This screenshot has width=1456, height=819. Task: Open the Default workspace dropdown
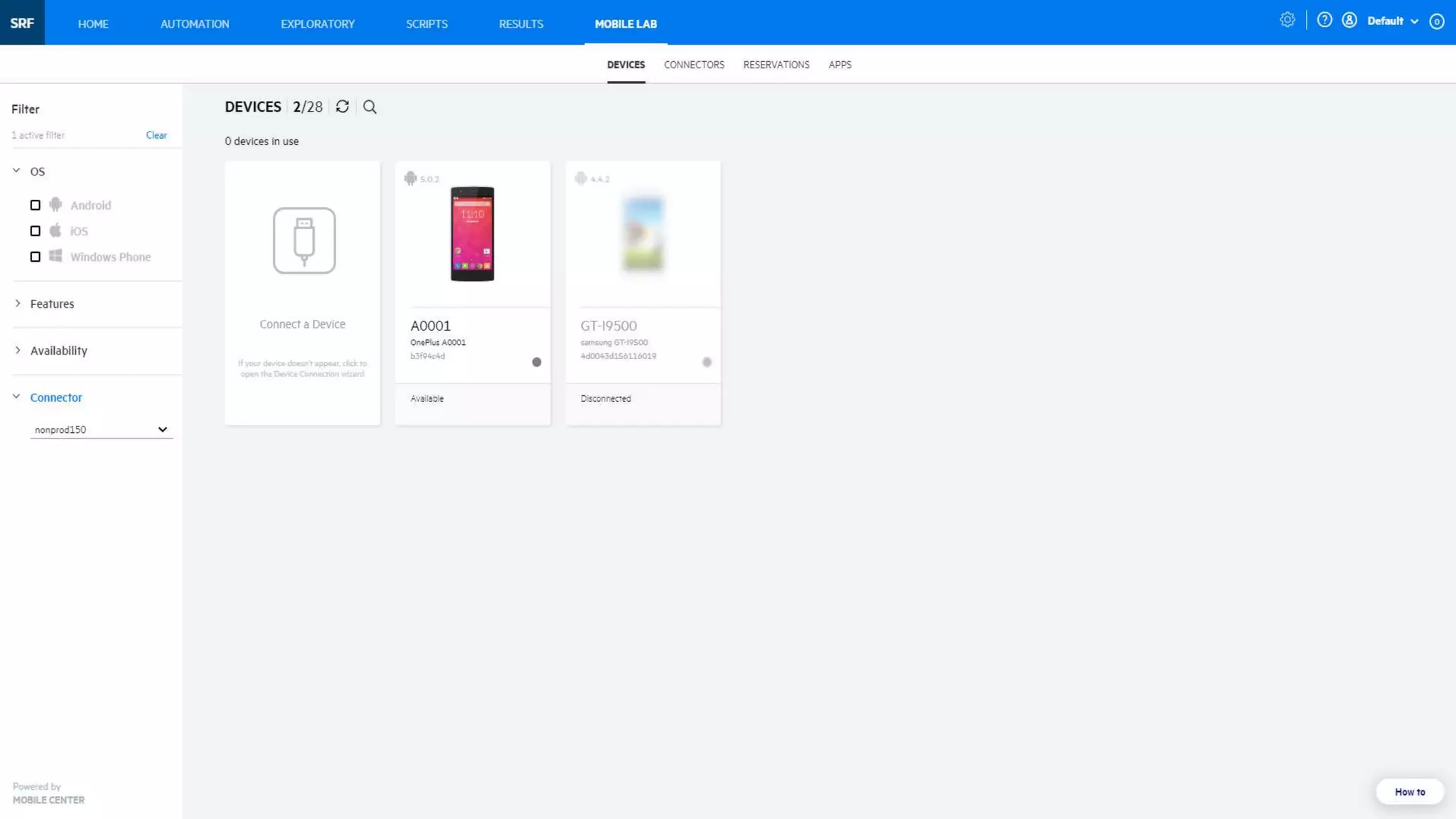point(1392,21)
